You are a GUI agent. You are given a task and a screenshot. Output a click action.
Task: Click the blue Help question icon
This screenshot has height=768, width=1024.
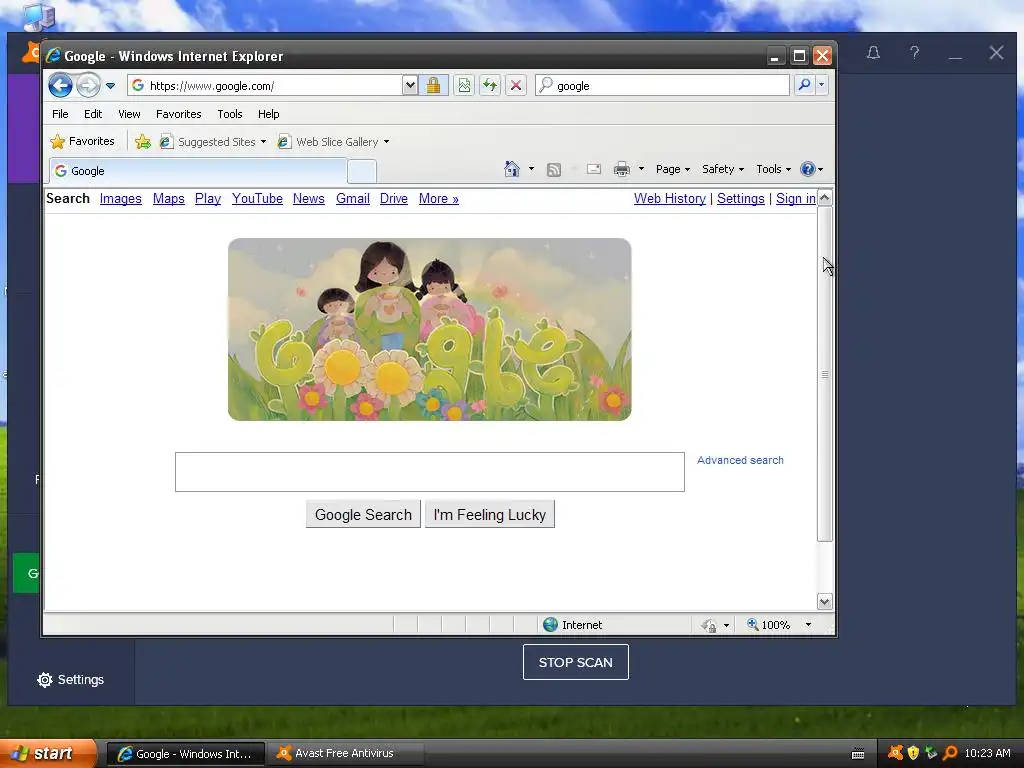[x=808, y=169]
